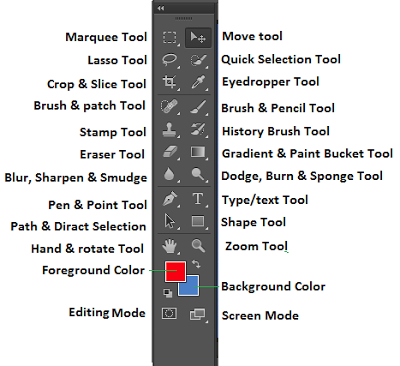Viewport: 400px width, 366px height.
Task: Click the 'Gradient & Paint Bucket Tool' label
Action: (x=307, y=154)
